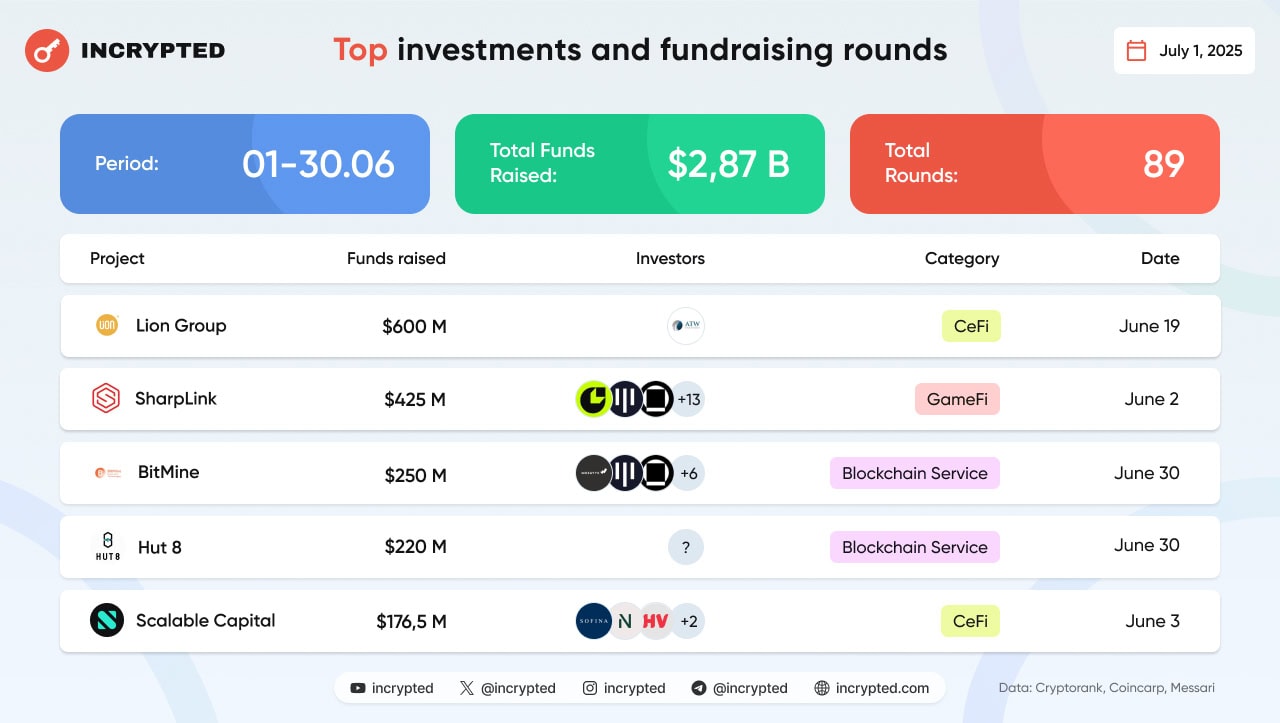Click the Total Funds Raised green card

[640, 164]
